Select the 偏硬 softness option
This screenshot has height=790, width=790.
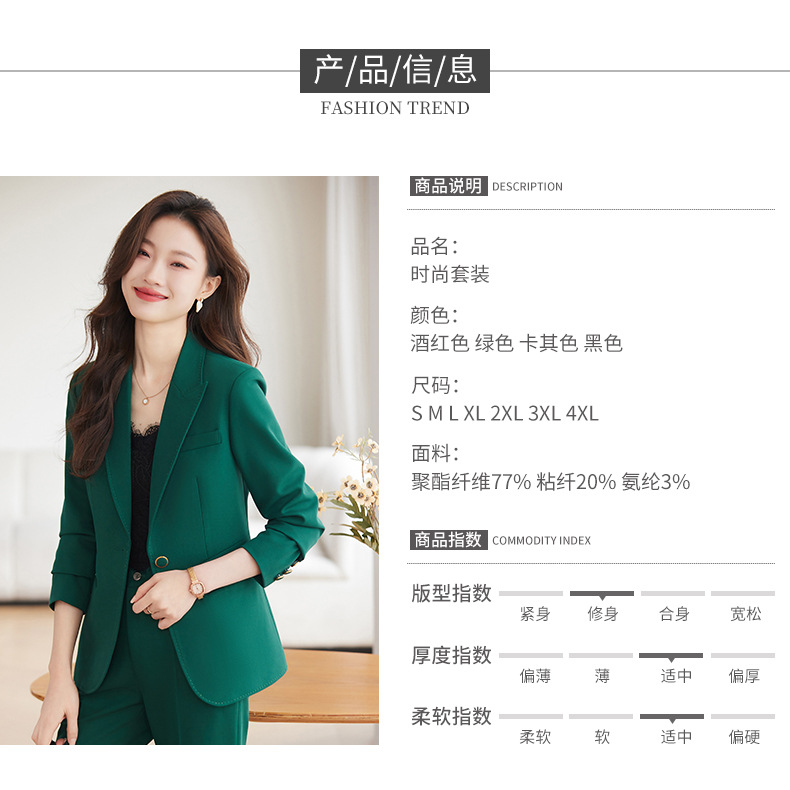tap(744, 737)
